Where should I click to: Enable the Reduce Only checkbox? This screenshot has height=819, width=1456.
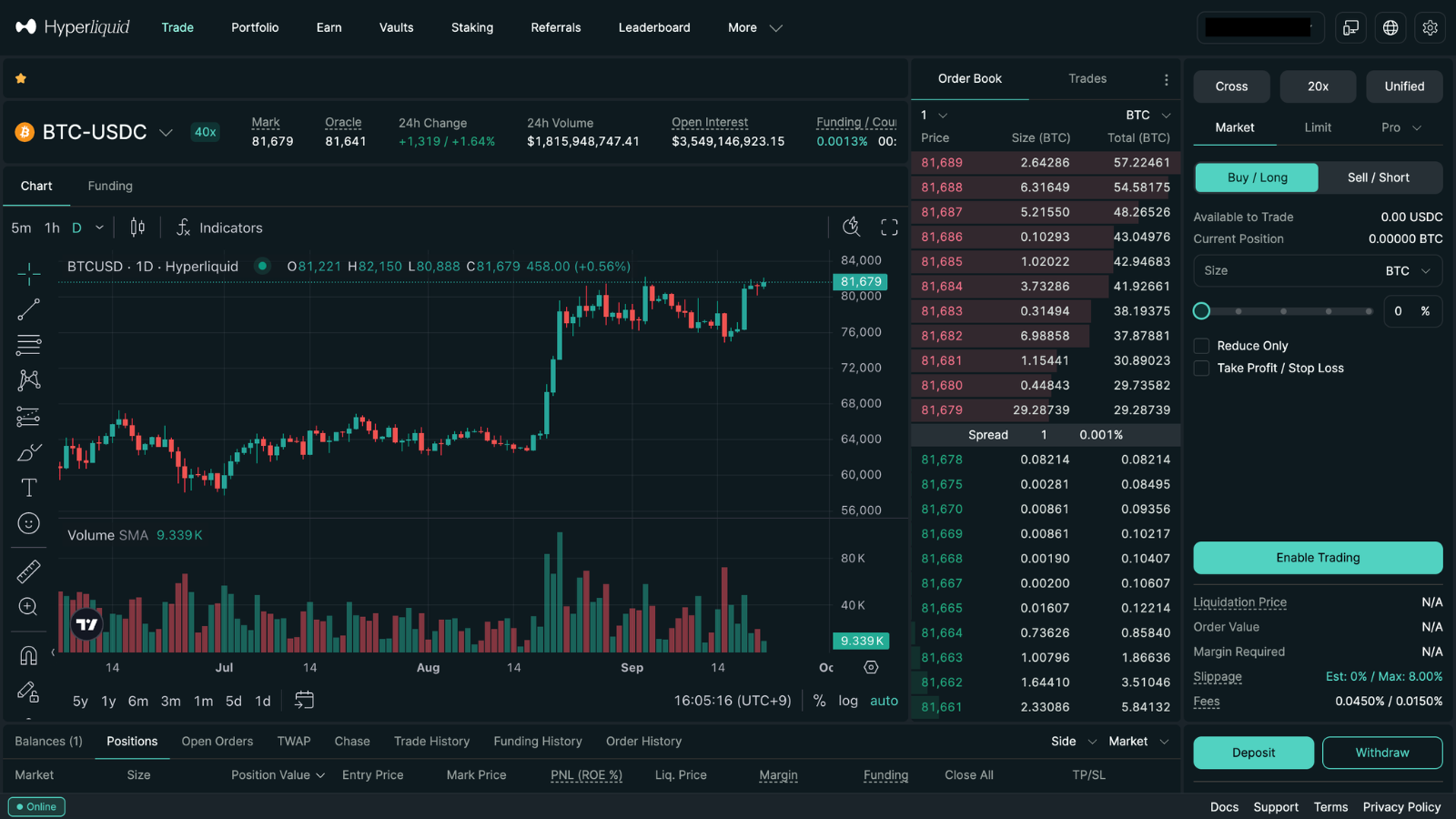click(1201, 346)
